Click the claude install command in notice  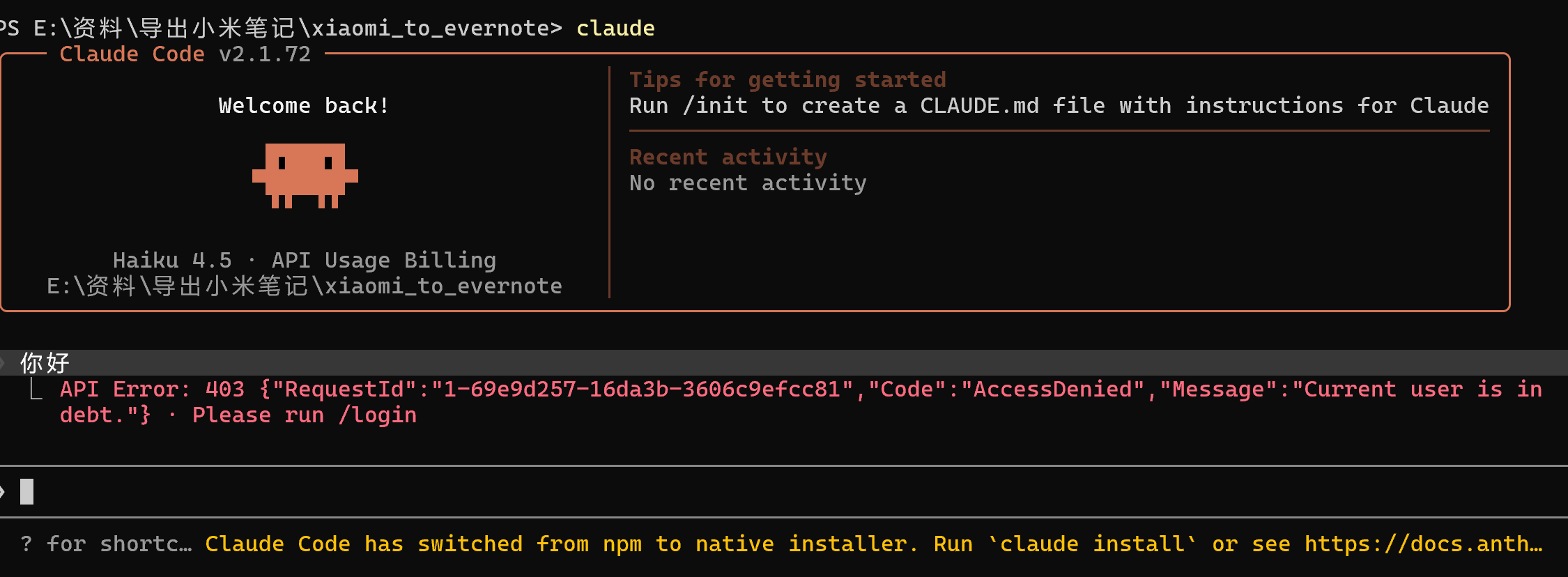point(1092,544)
